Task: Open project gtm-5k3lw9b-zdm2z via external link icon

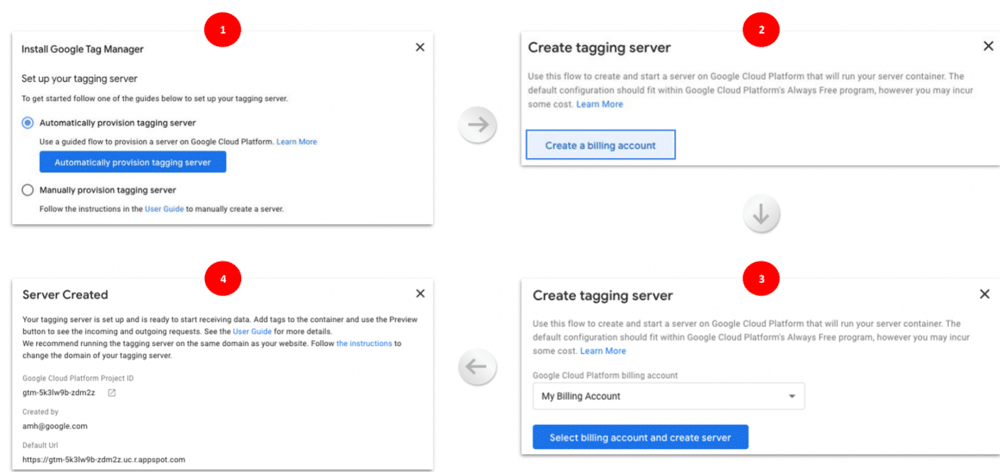Action: coord(112,393)
